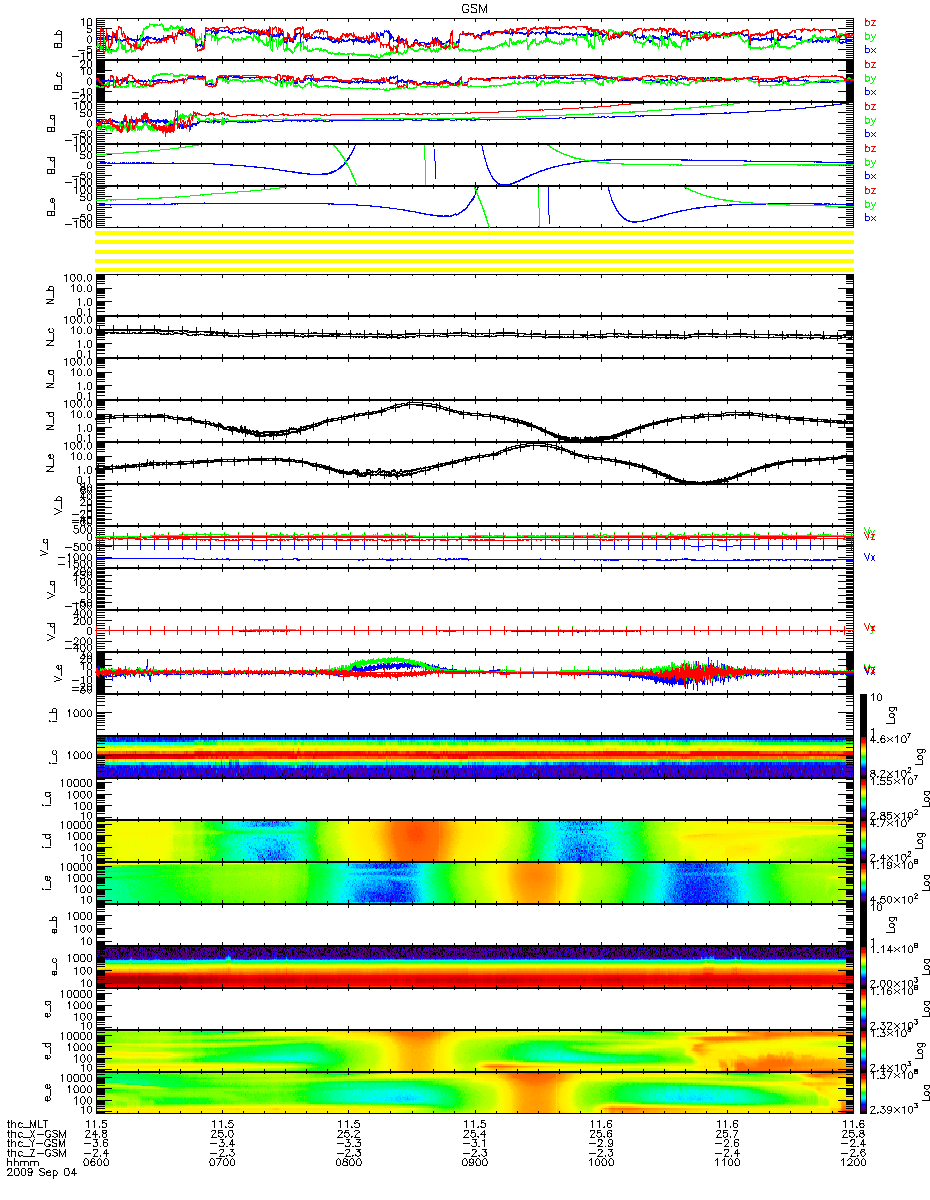
Task: Click the yellow striped band between panels
Action: [475, 251]
